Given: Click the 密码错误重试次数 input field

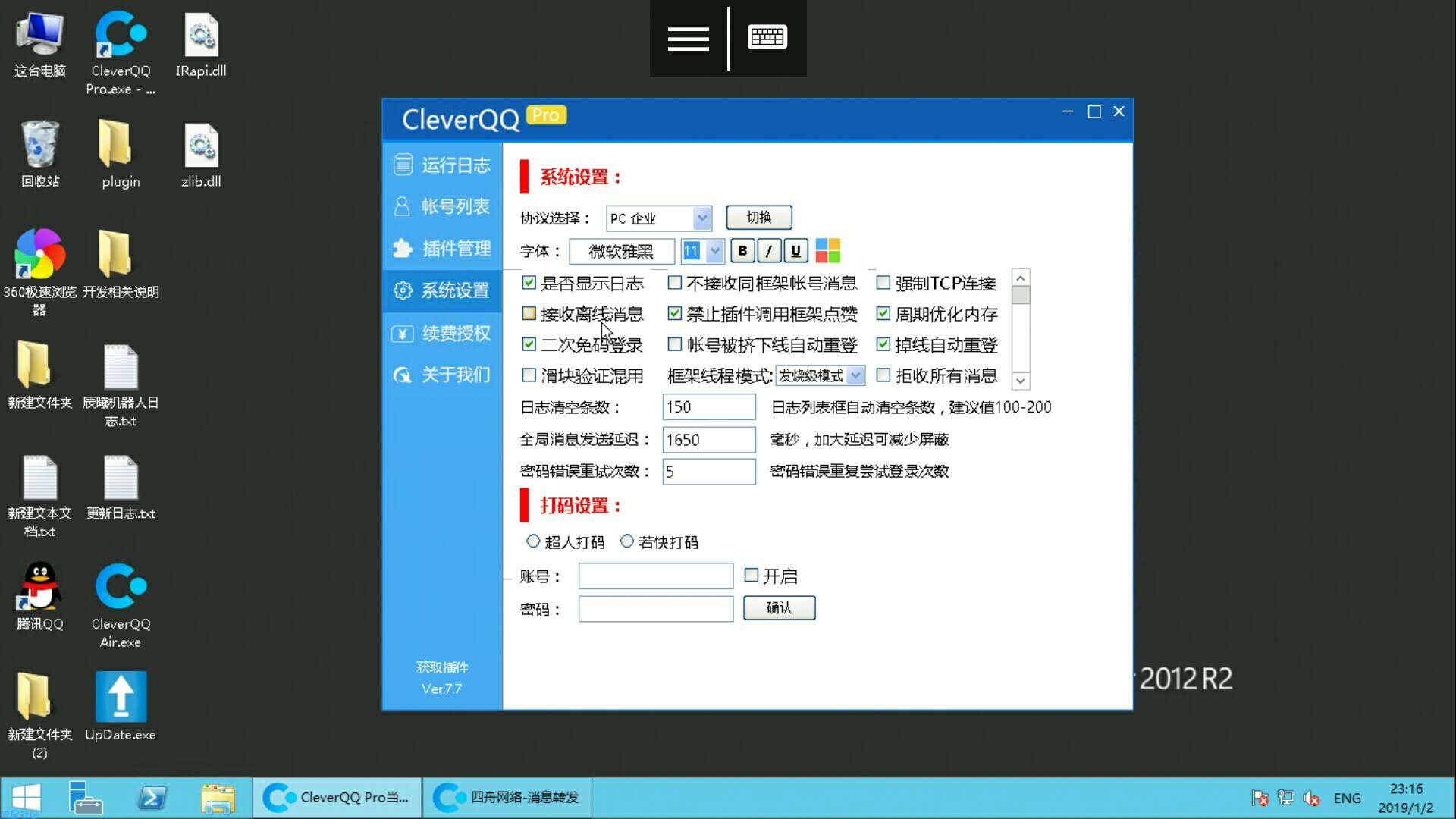Looking at the screenshot, I should pyautogui.click(x=709, y=472).
